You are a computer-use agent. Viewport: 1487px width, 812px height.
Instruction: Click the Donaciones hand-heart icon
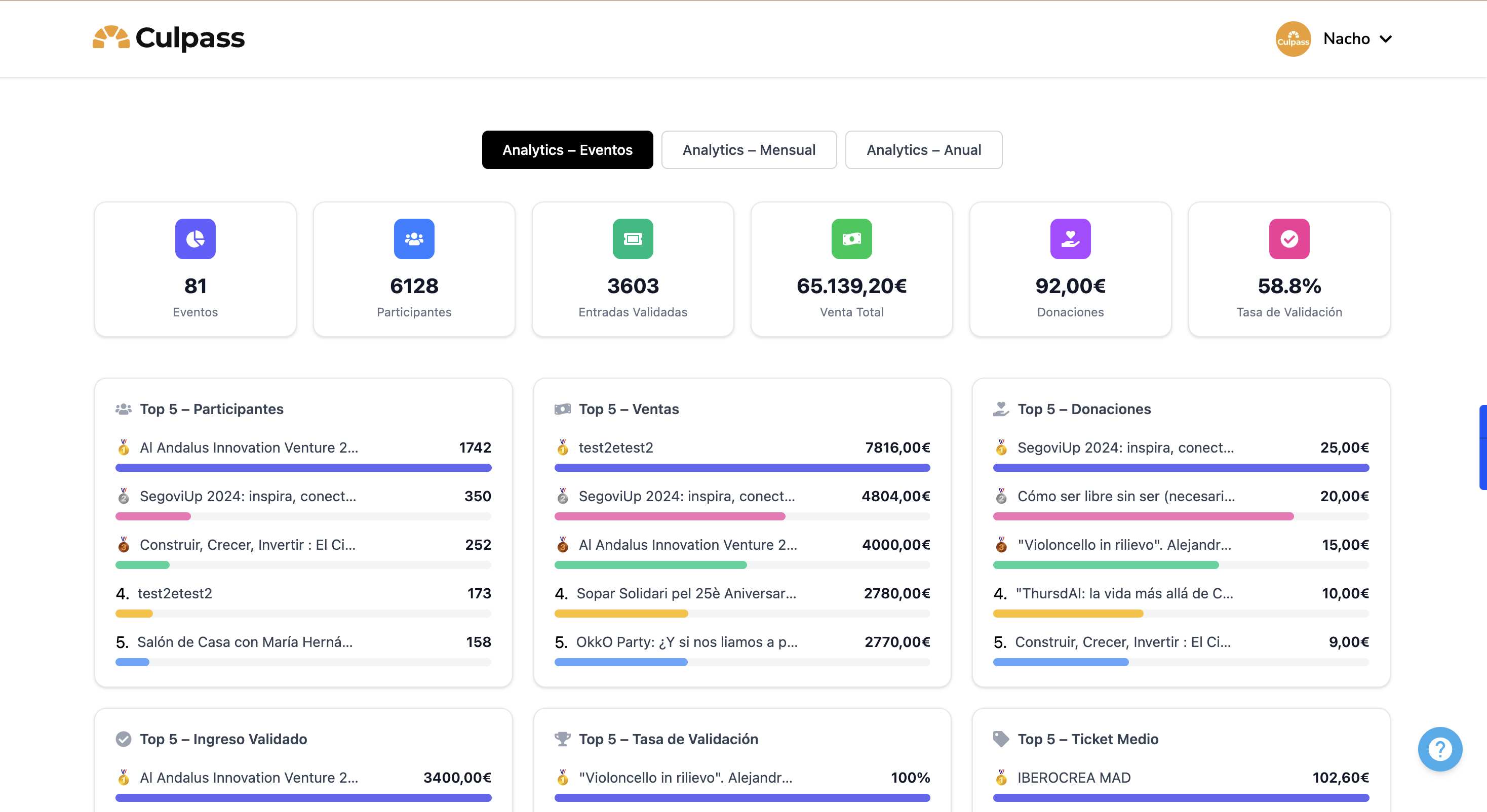1070,238
